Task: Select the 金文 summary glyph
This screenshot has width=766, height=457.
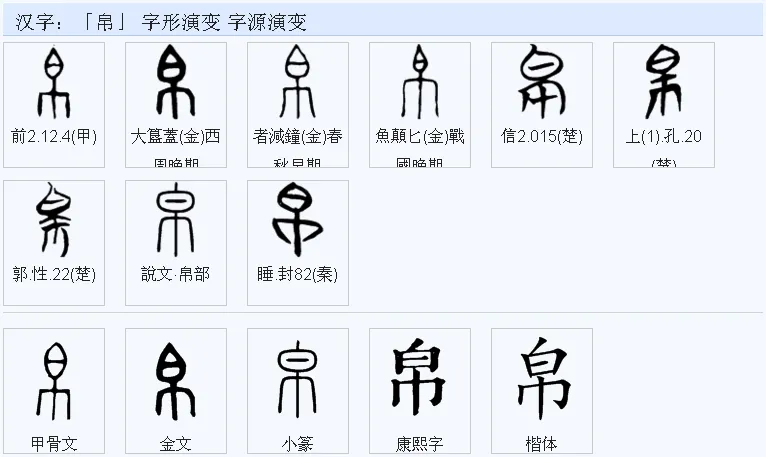Action: click(176, 381)
